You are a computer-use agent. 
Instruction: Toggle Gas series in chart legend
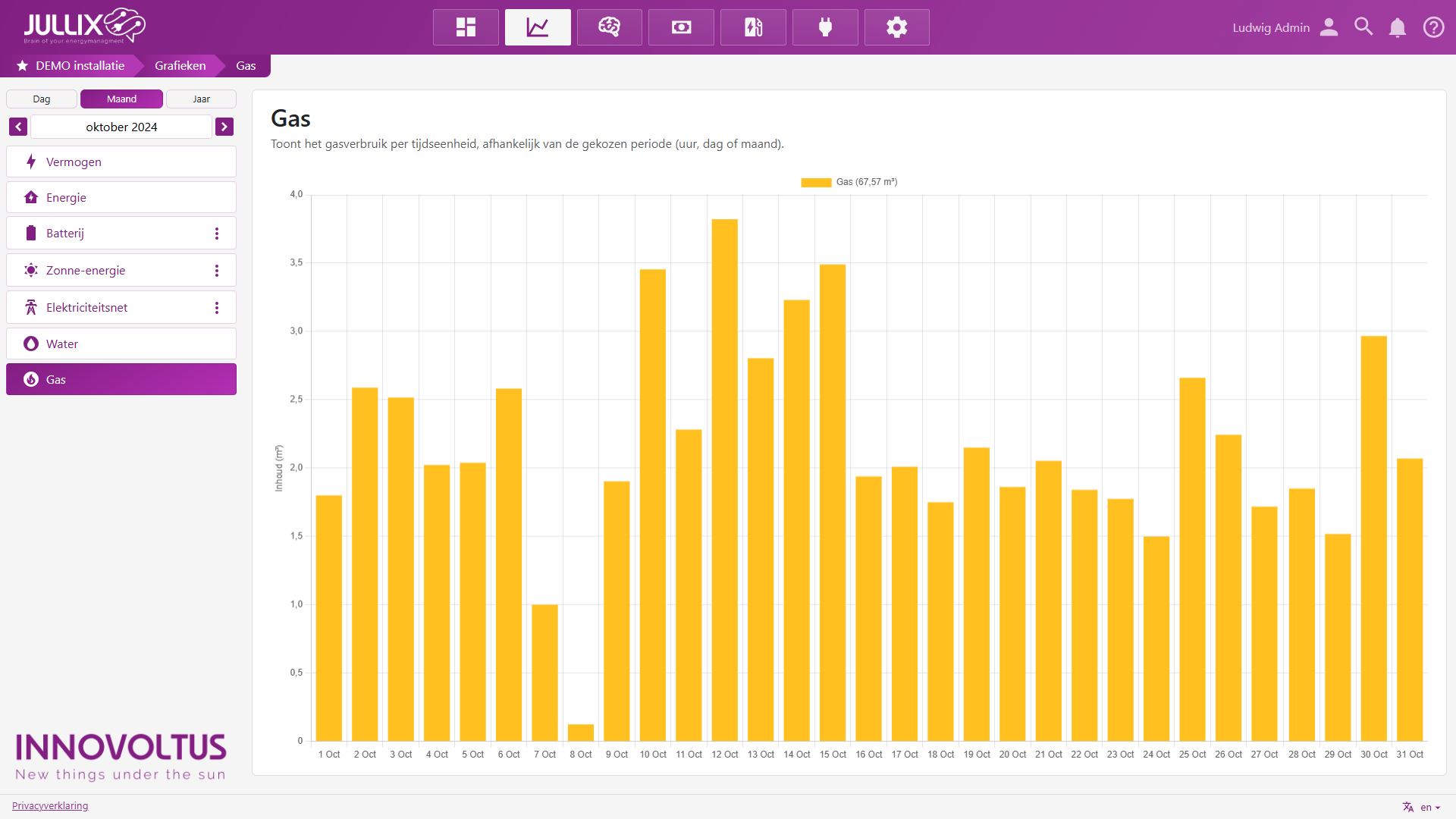(x=849, y=182)
